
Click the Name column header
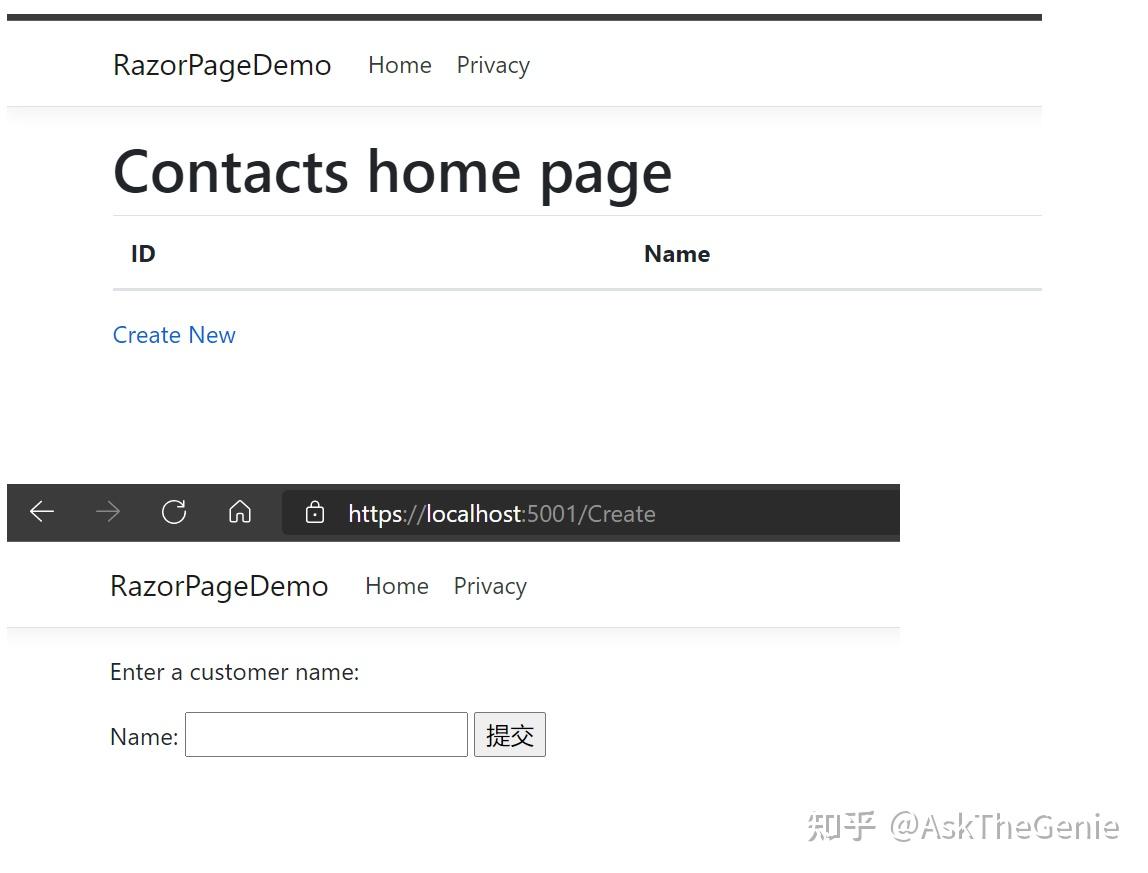(x=677, y=254)
